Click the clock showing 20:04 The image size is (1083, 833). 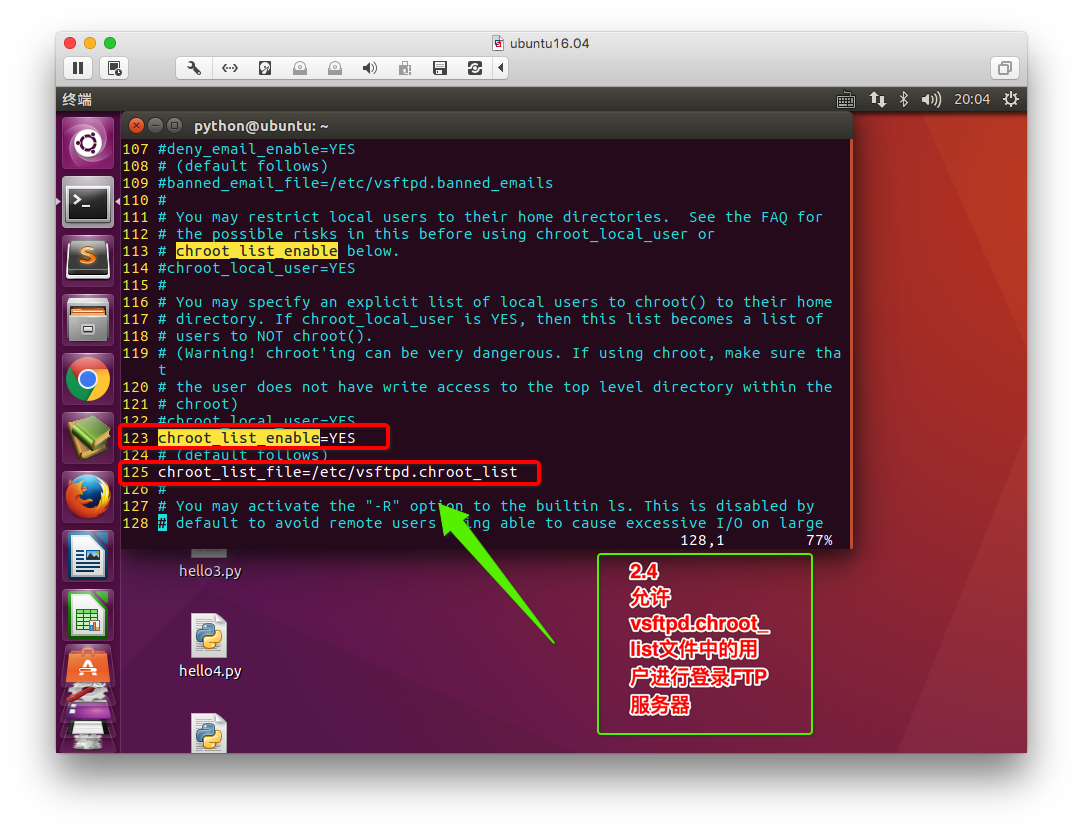pos(971,99)
